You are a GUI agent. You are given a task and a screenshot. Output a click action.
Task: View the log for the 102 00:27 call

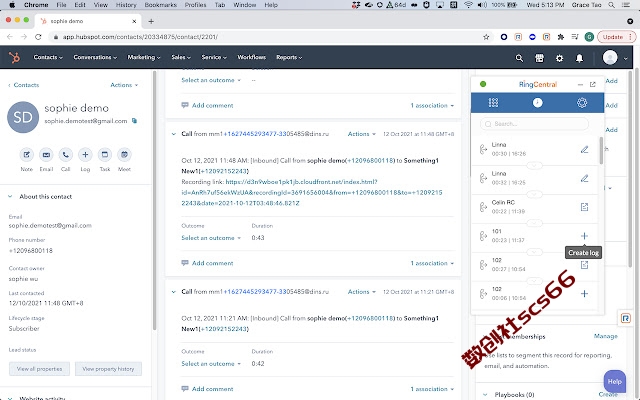click(x=584, y=265)
